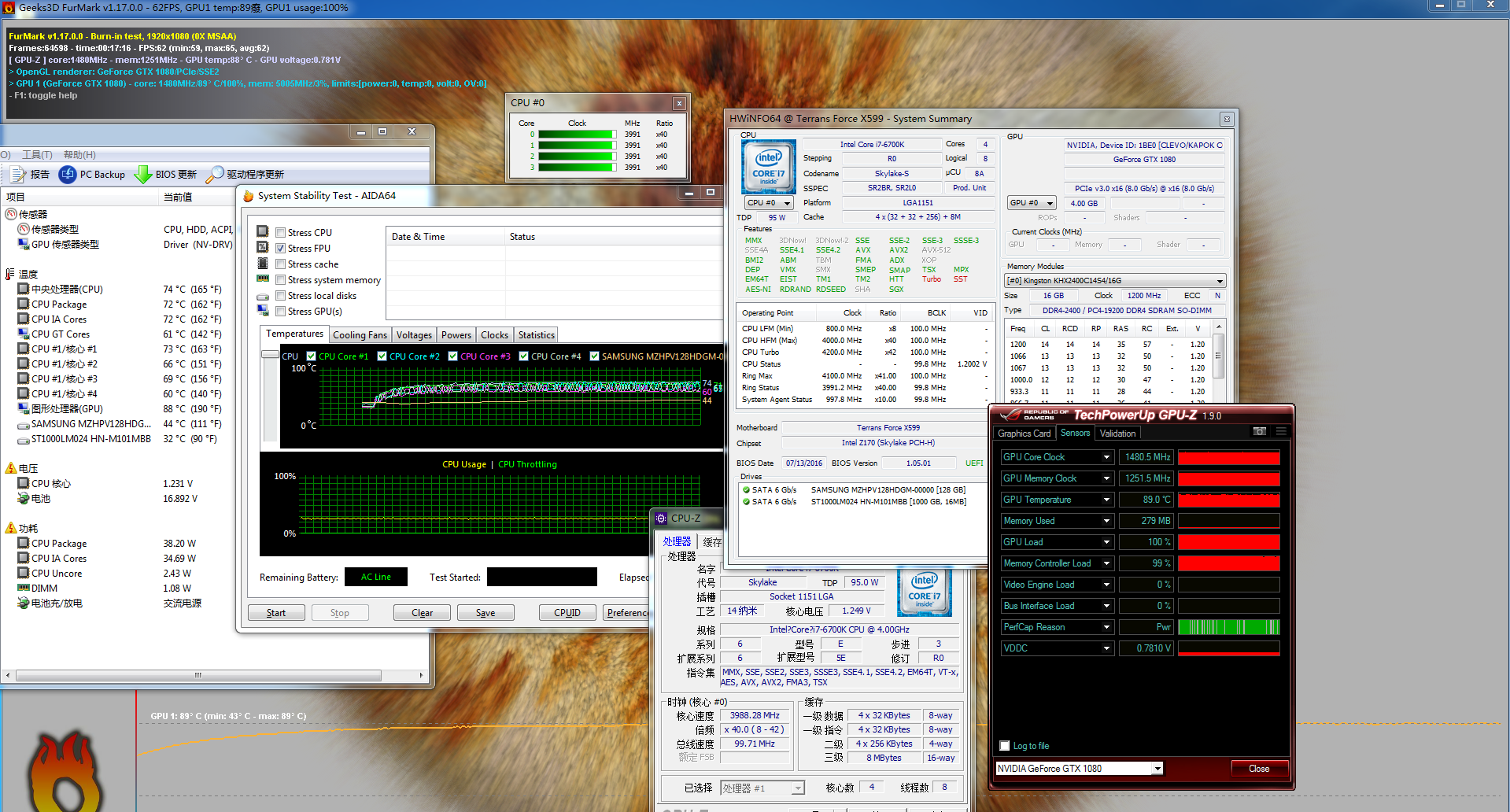Open the GPU Temperature sensor dropdown
Screen dimensions: 1510x812
coord(1106,500)
